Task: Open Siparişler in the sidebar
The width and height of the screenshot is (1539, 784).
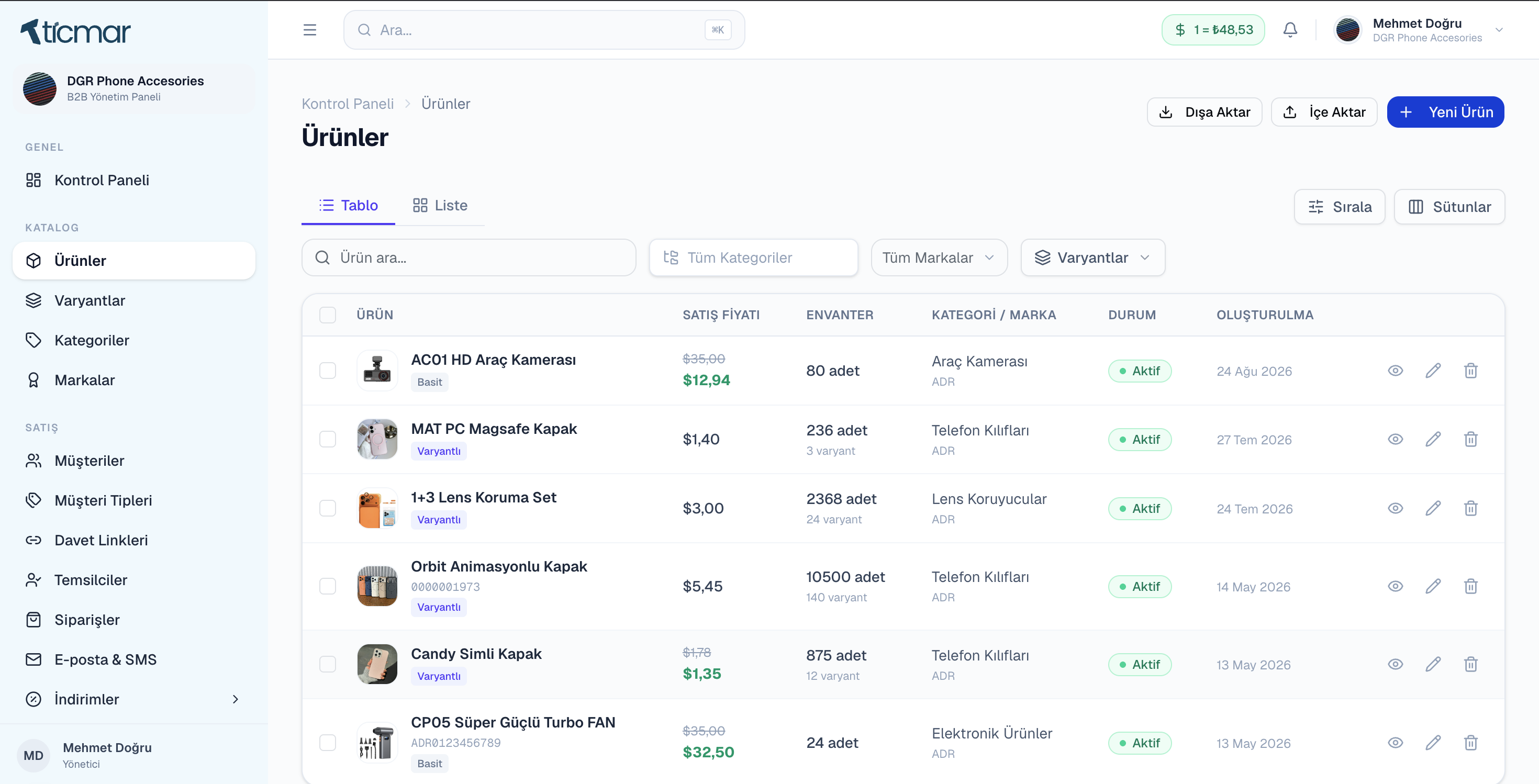Action: pos(134,620)
